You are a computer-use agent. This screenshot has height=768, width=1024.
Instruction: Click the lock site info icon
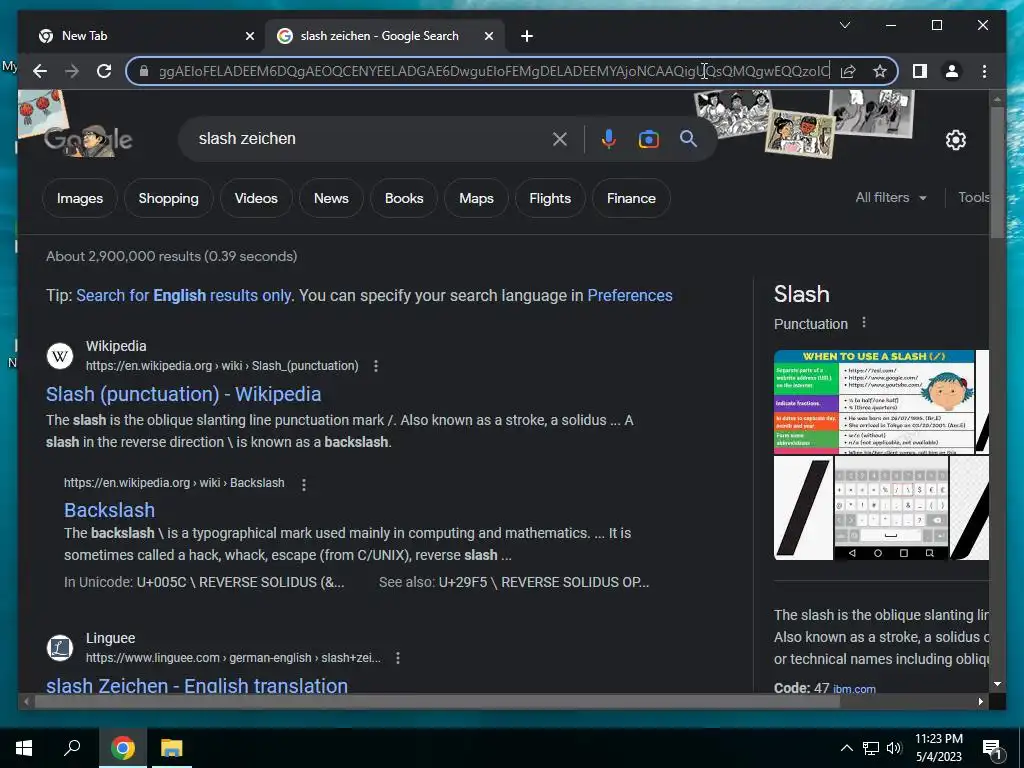[144, 71]
